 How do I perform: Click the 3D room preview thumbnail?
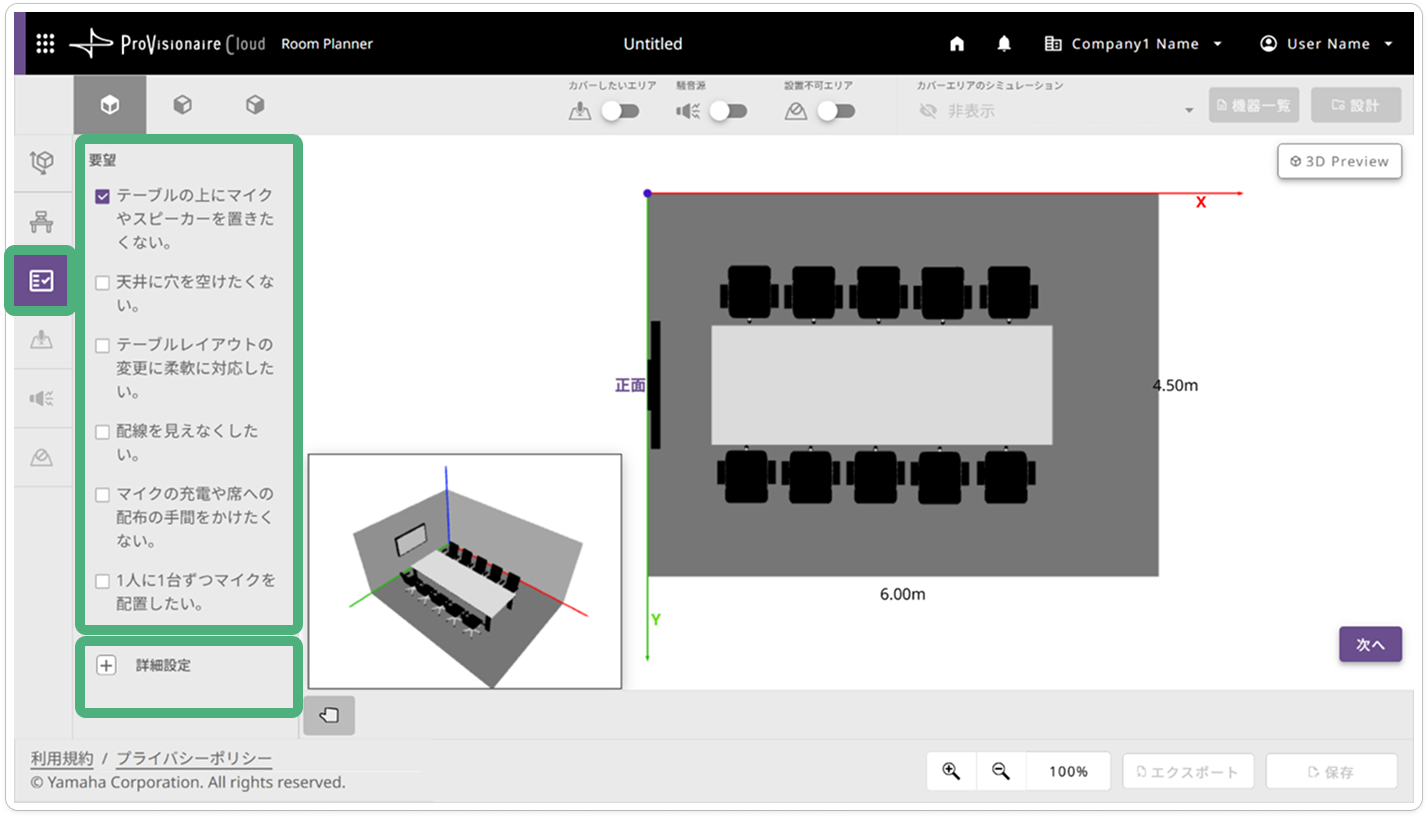click(x=465, y=571)
